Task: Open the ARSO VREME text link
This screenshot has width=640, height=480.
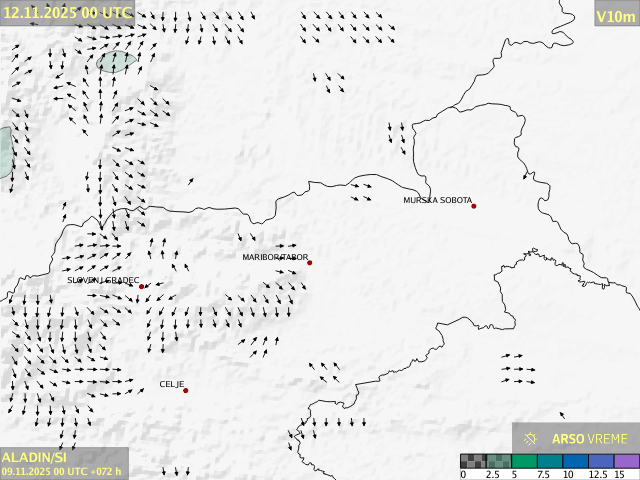Action: (x=590, y=439)
